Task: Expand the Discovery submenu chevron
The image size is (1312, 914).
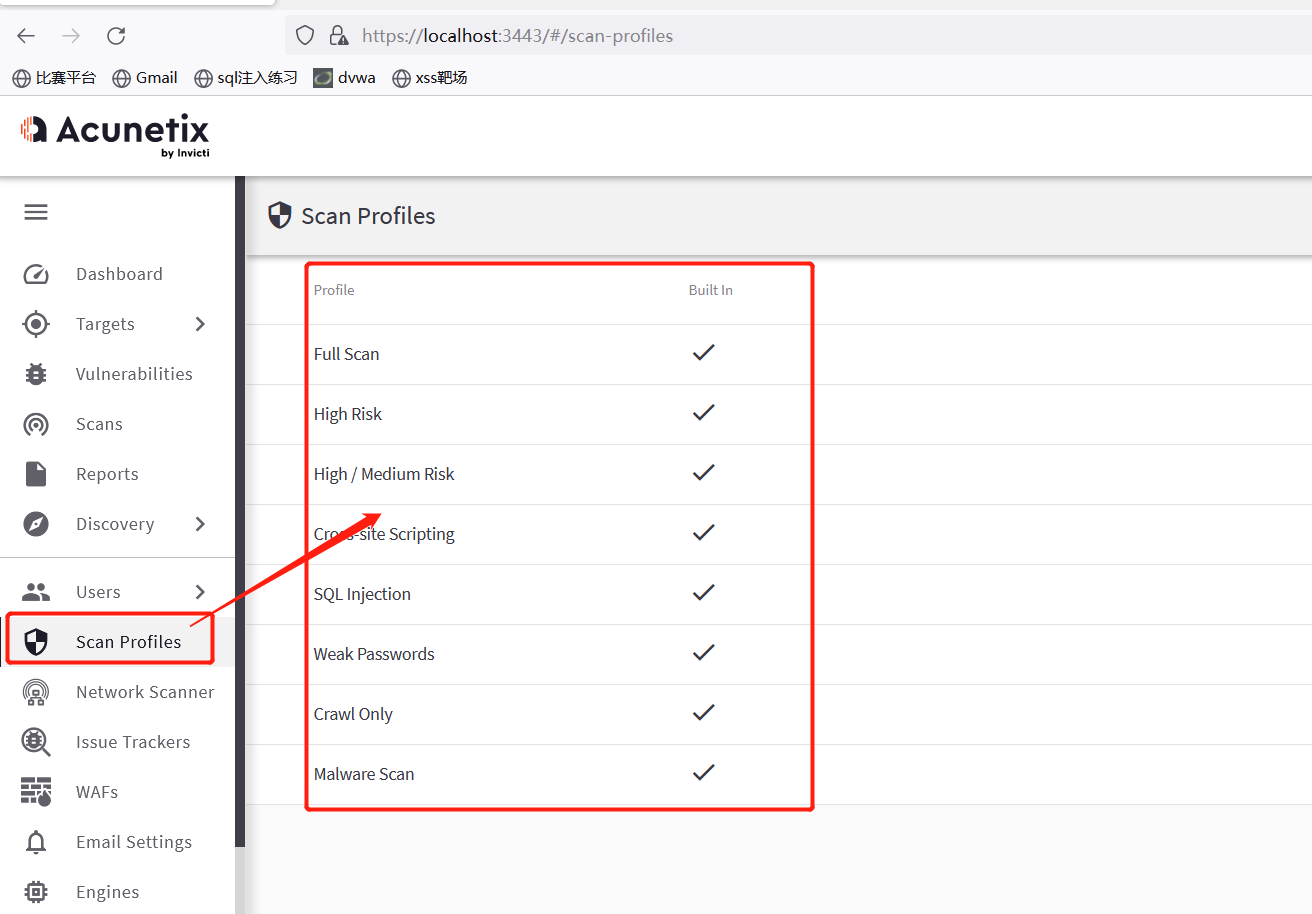Action: tap(200, 524)
